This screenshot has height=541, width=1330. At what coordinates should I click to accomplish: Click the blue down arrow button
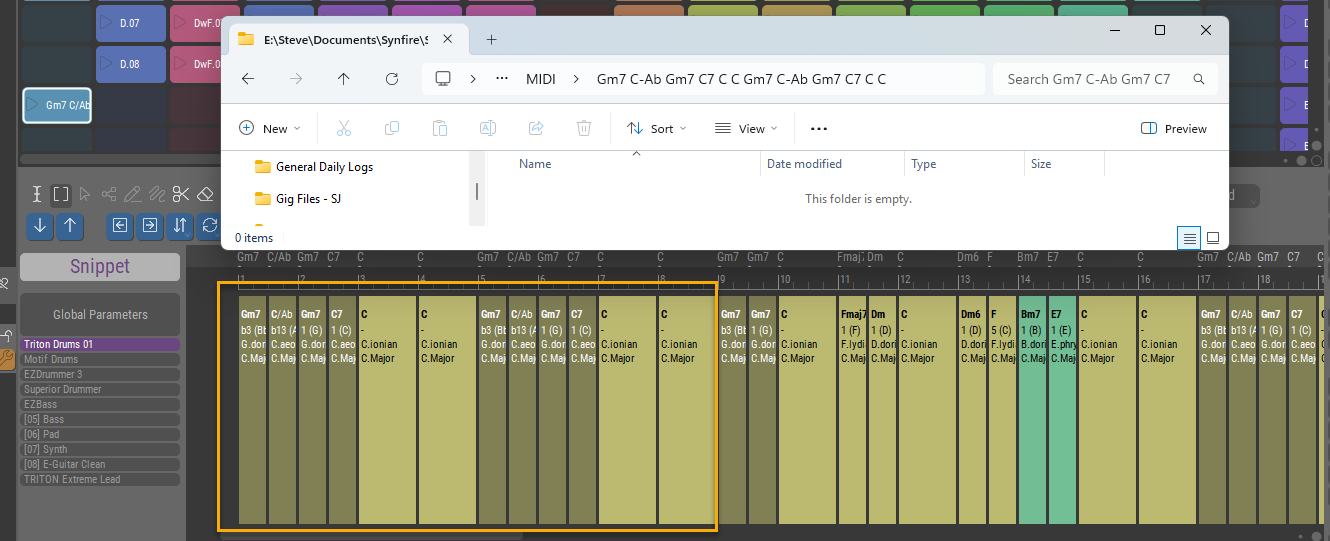40,225
